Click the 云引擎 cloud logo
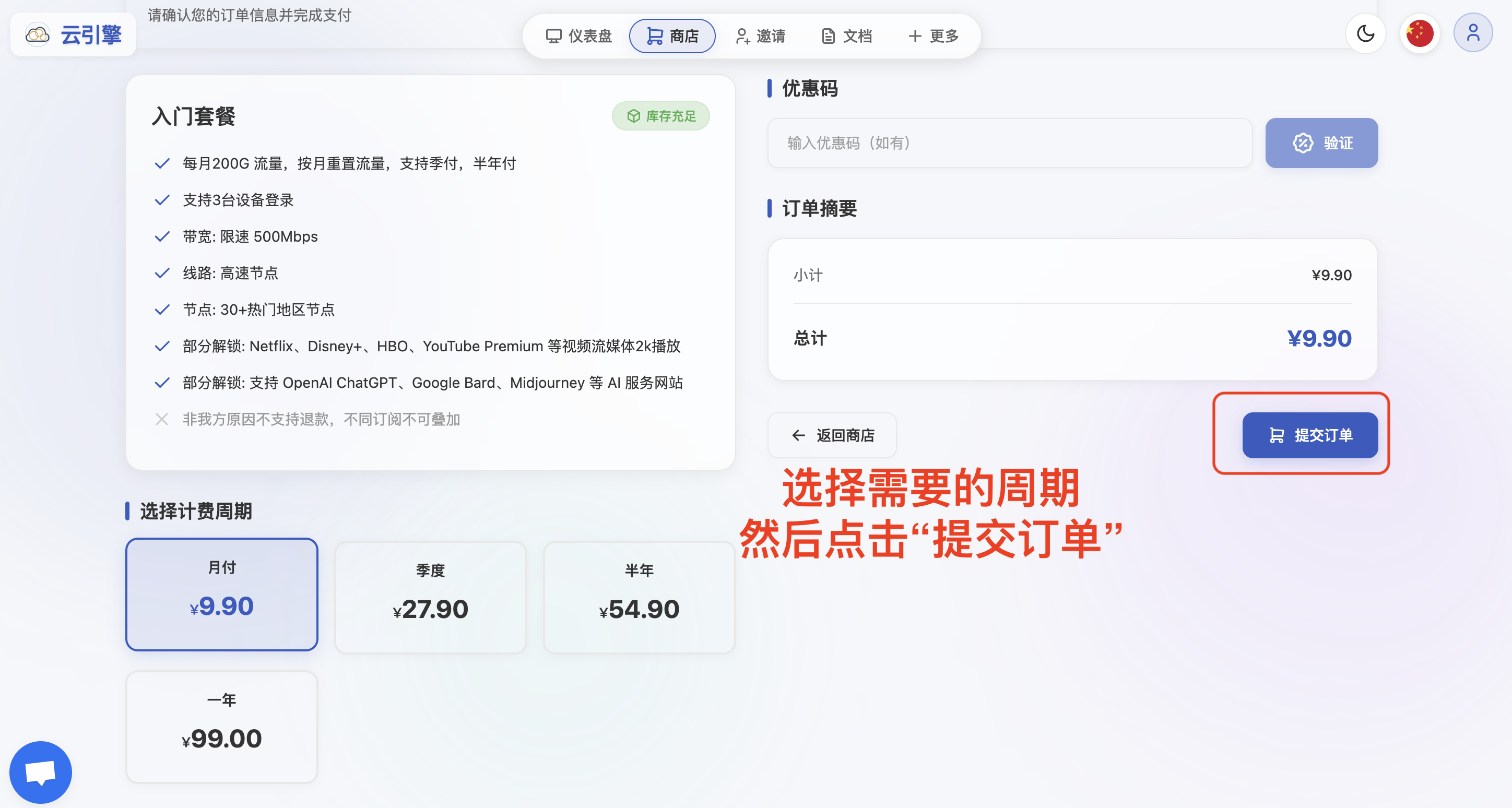The width and height of the screenshot is (1512, 808). coord(74,35)
